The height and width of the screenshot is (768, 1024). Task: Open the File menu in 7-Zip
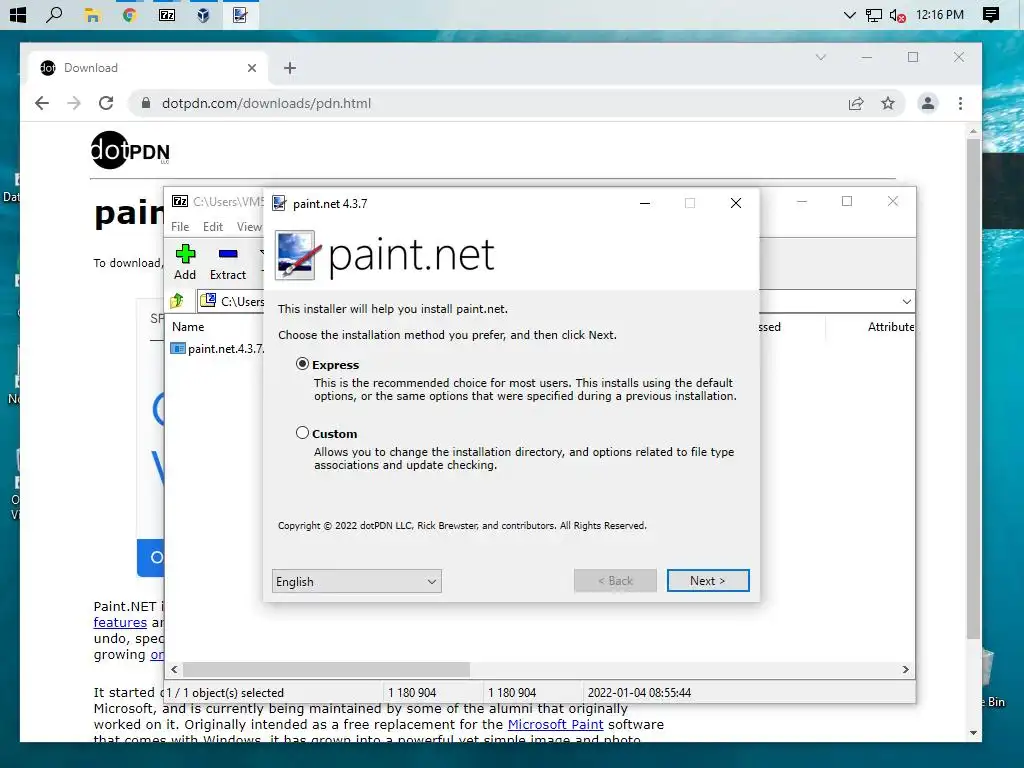click(x=180, y=227)
